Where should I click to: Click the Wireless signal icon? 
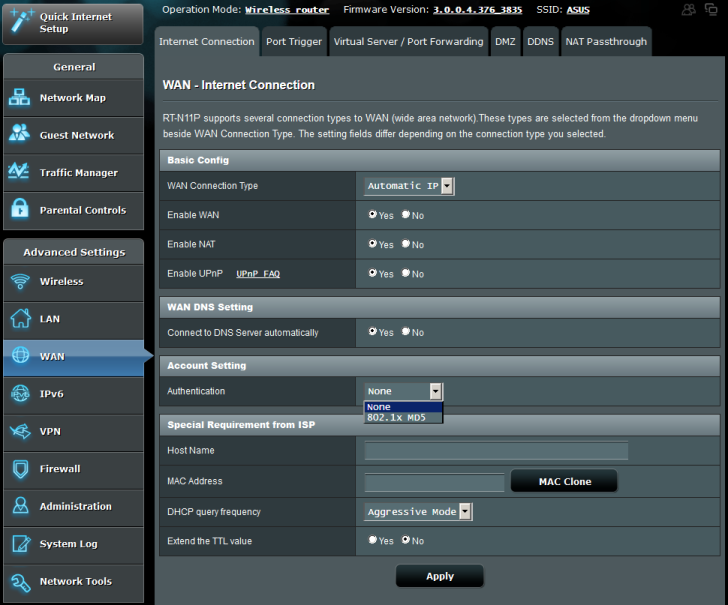(20, 281)
